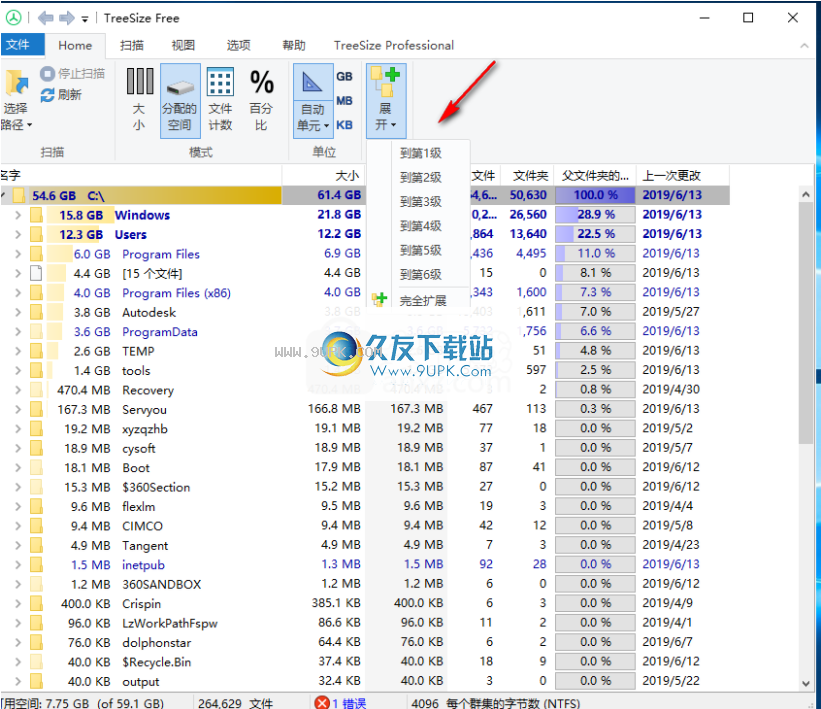Click the Servyou folder icon
The height and width of the screenshot is (709, 821).
pyautogui.click(x=36, y=409)
